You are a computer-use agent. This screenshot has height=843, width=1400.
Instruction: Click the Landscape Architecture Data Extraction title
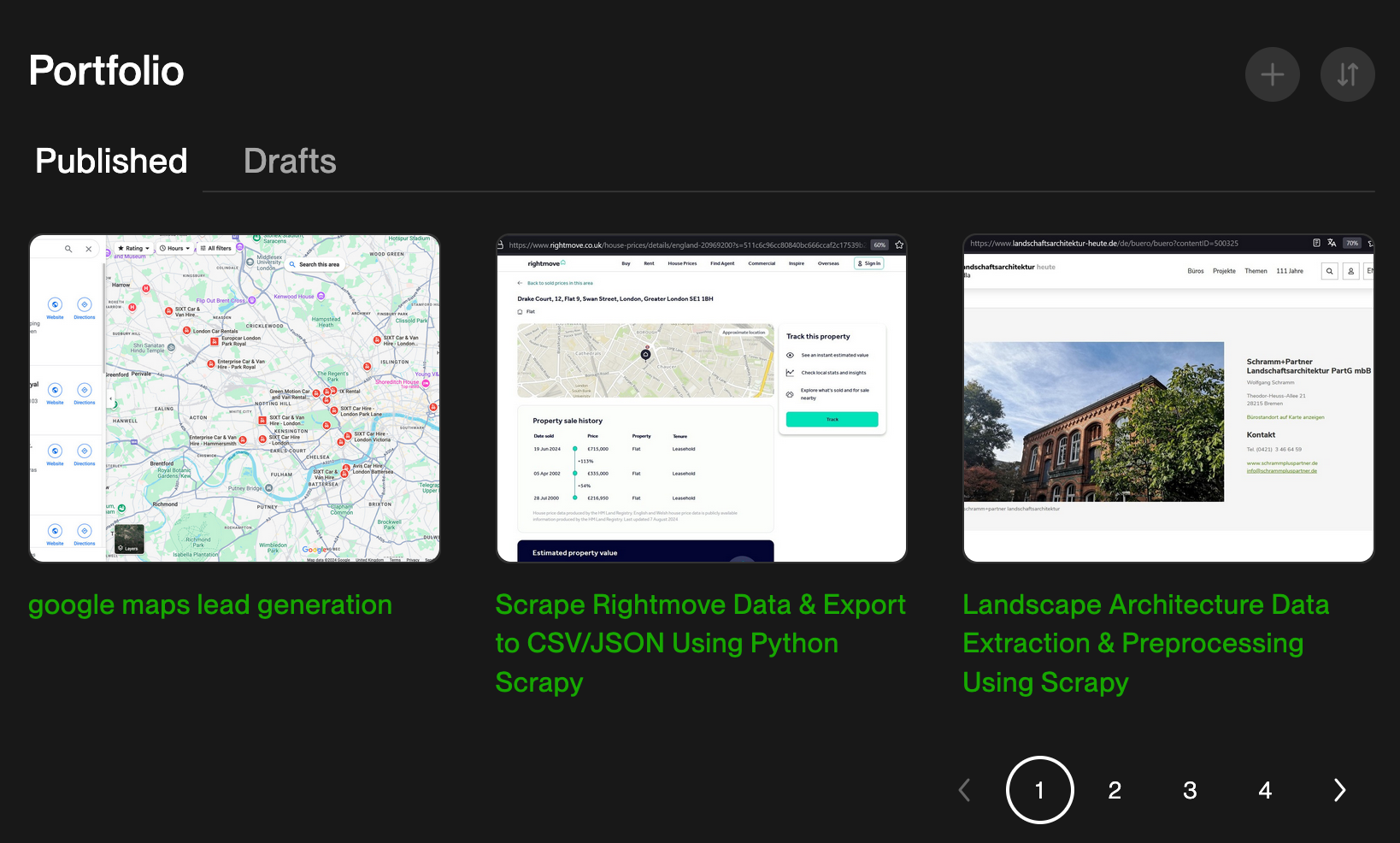click(1146, 644)
